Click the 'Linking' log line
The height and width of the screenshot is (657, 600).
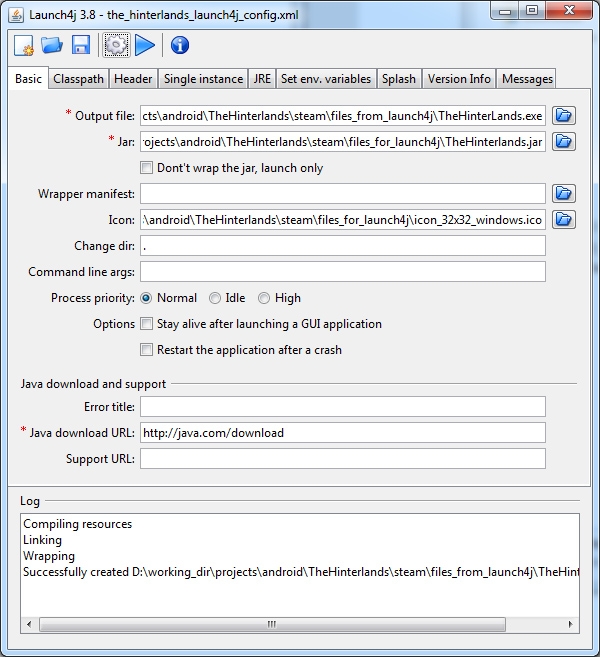(42, 540)
